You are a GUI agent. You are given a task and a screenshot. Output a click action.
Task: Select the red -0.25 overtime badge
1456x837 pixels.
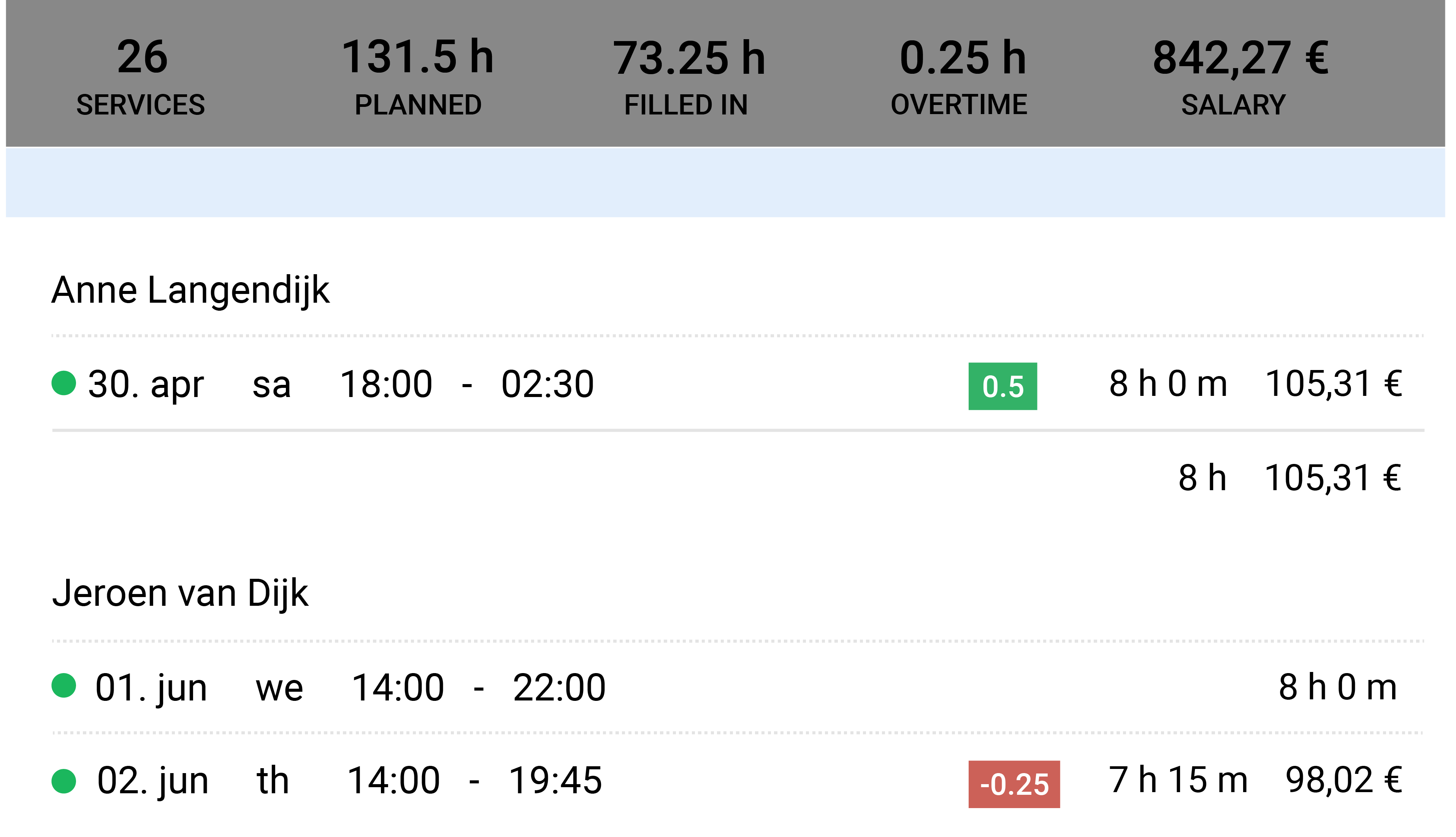(1014, 785)
